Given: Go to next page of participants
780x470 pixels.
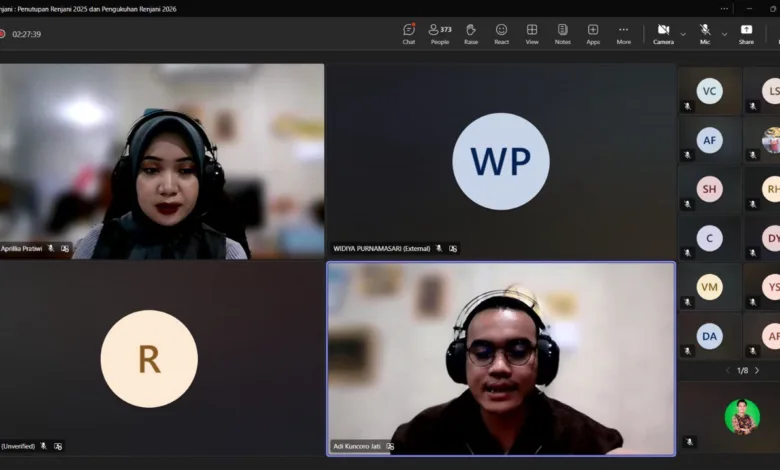Looking at the screenshot, I should [757, 371].
